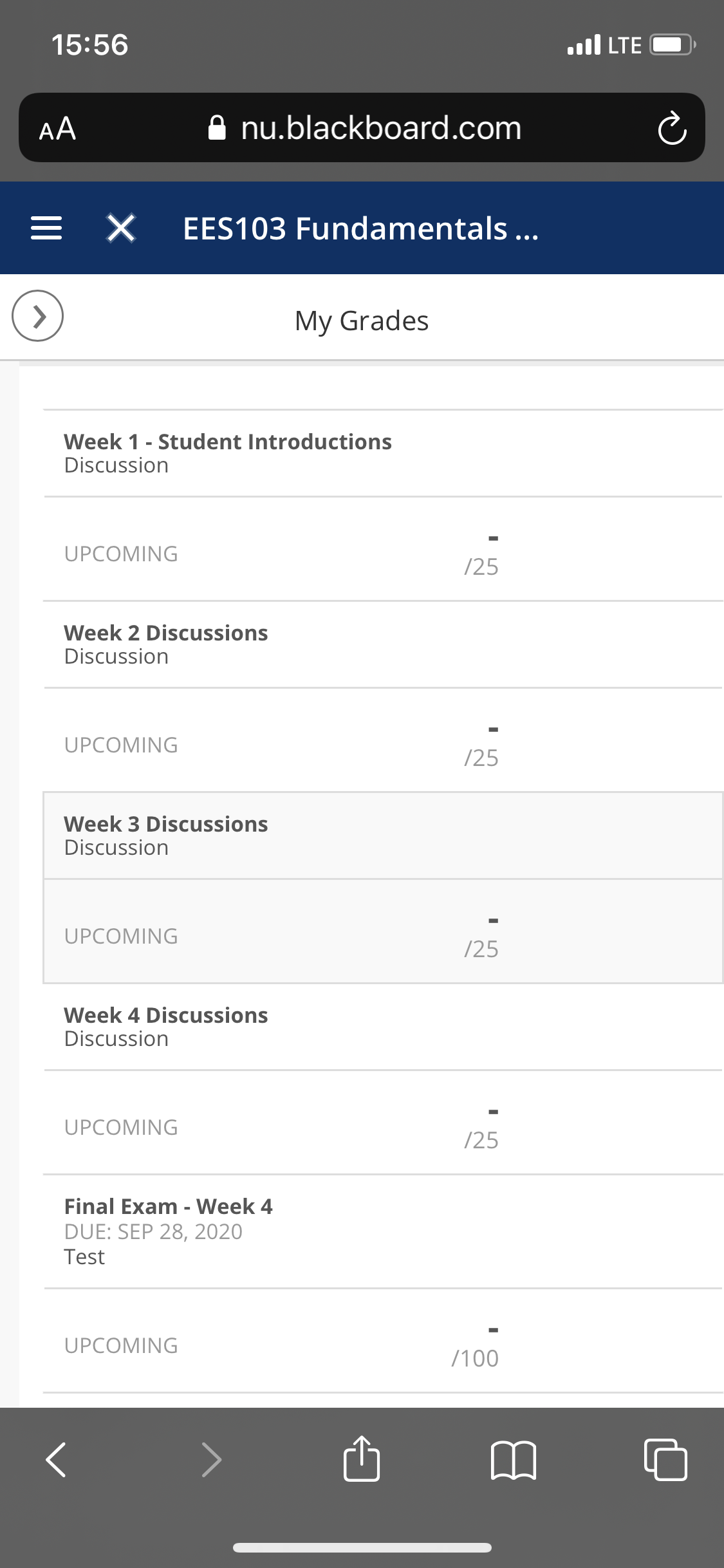Go back with Safari back arrow
This screenshot has height=1568, width=724.
pyautogui.click(x=56, y=1459)
